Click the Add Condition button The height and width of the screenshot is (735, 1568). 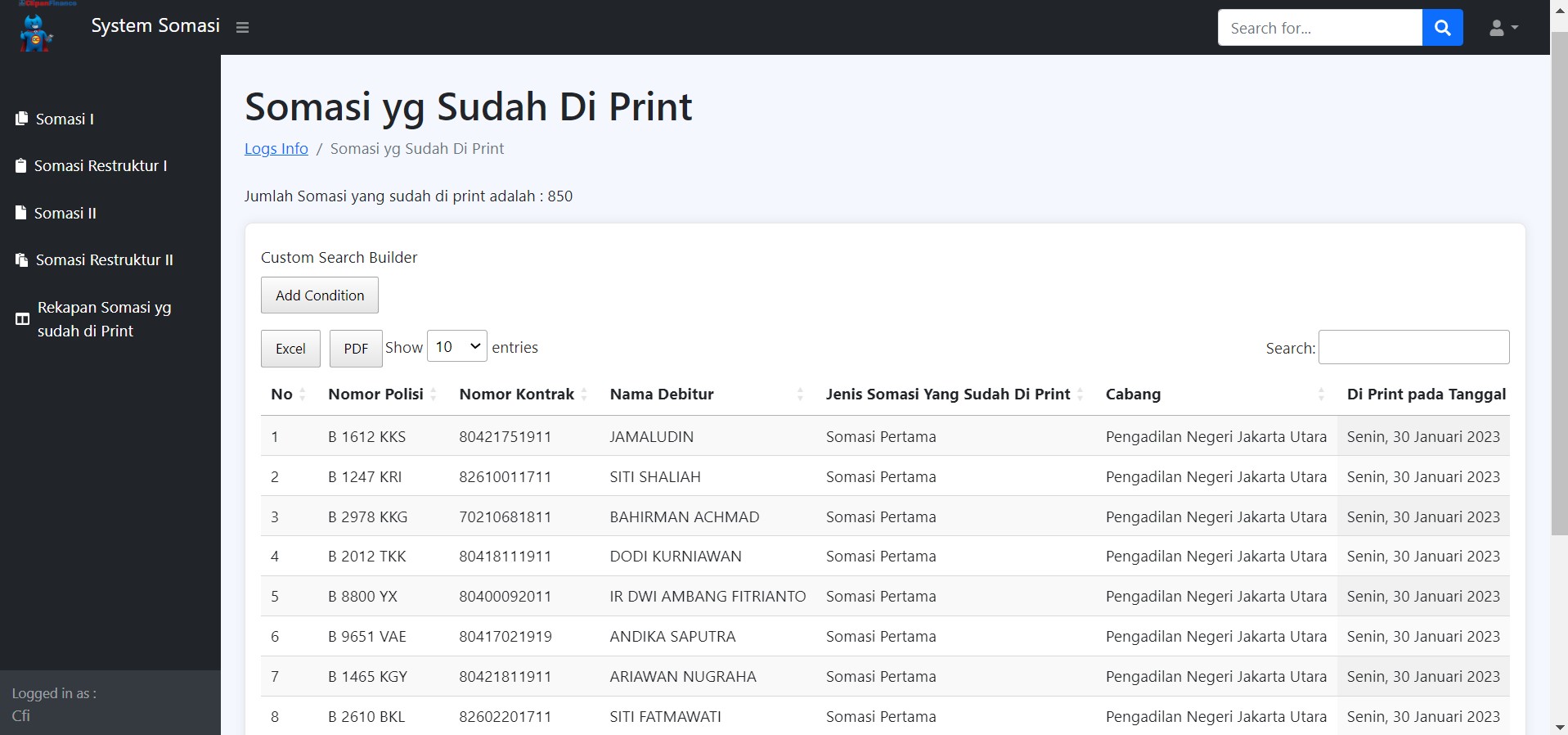coord(320,295)
